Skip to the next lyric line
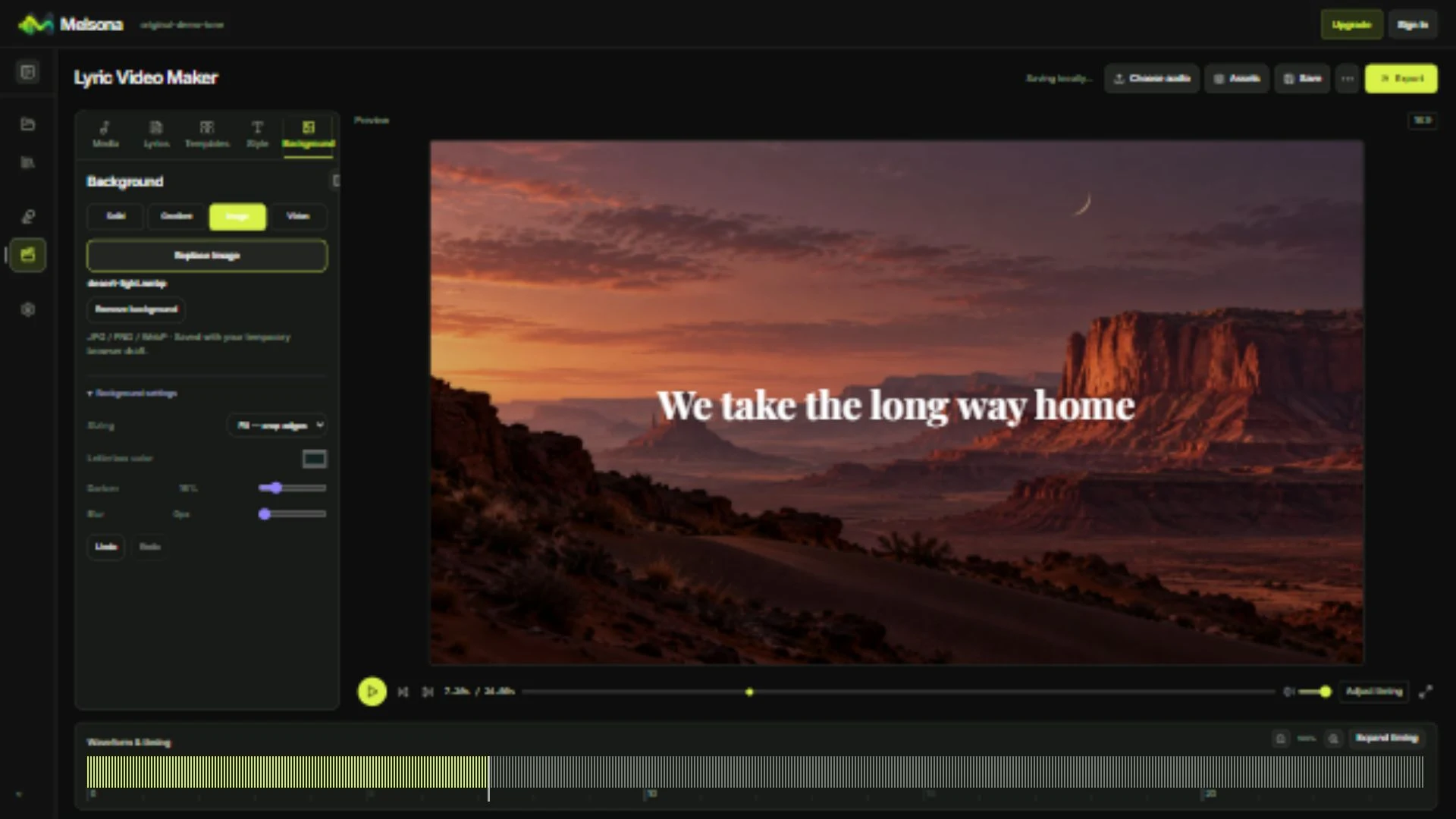Viewport: 1456px width, 819px height. [x=428, y=692]
